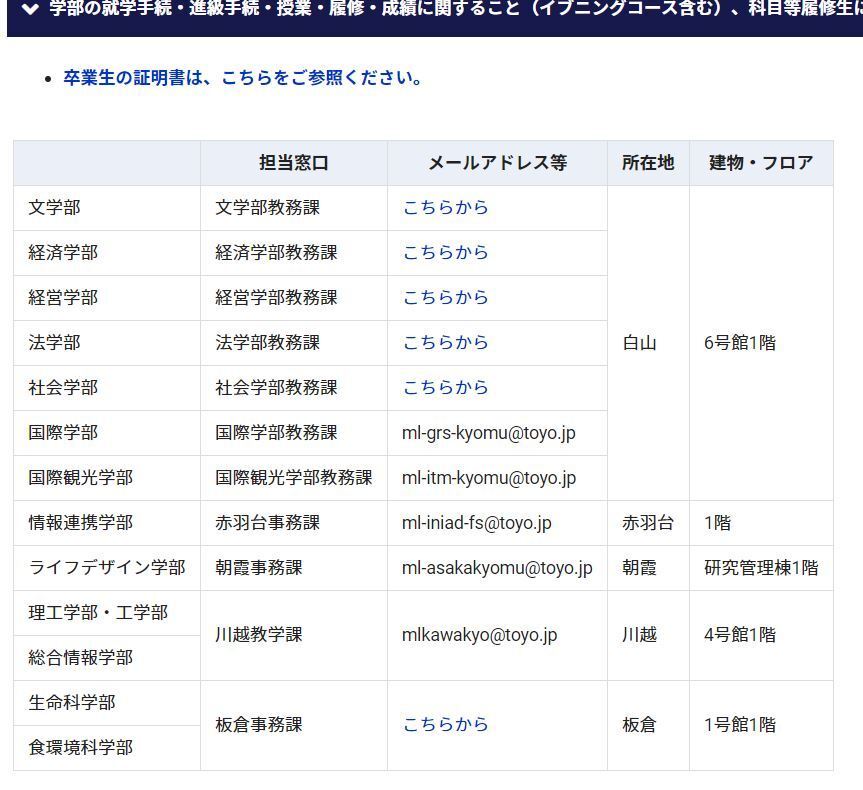Click the 川越教学課 office cell

point(258,635)
